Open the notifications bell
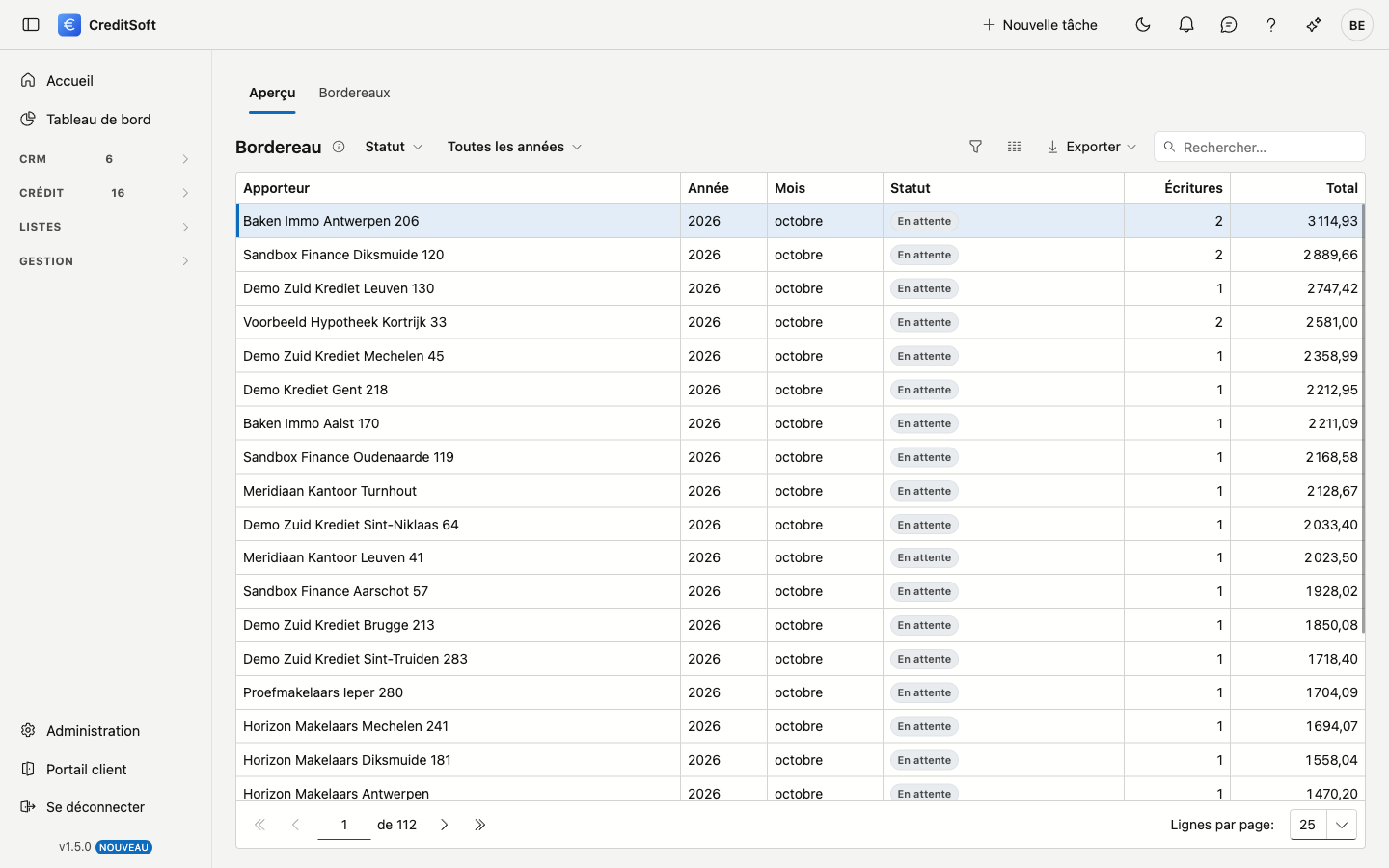Image resolution: width=1389 pixels, height=868 pixels. click(1186, 25)
